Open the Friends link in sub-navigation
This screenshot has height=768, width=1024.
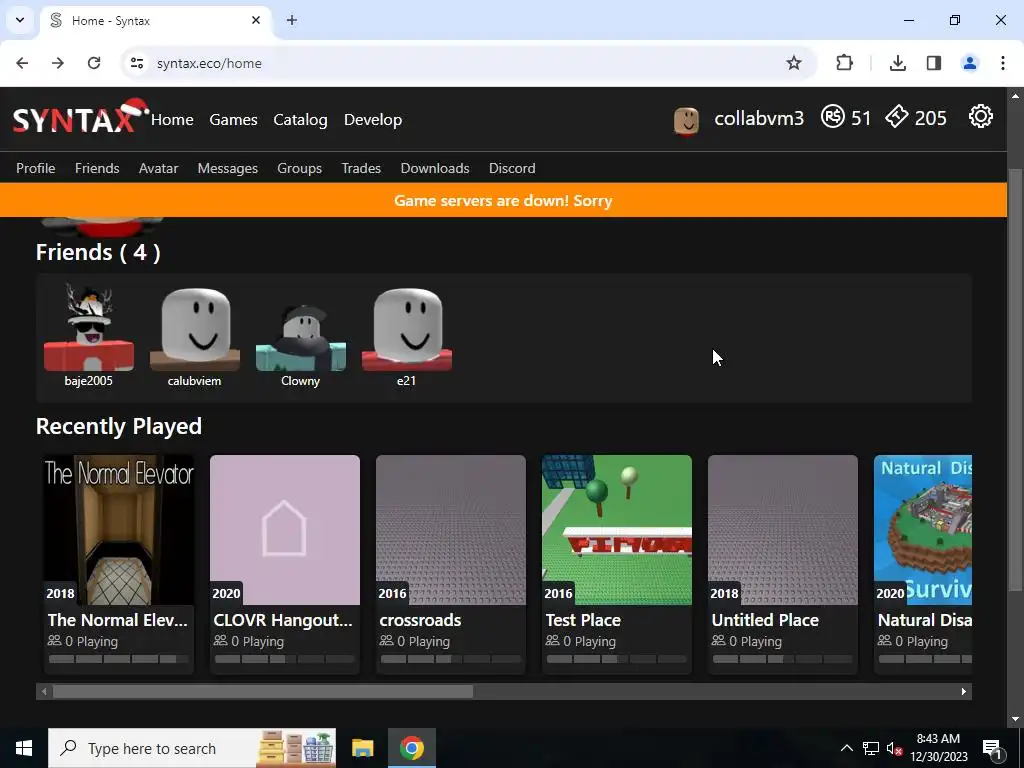point(97,168)
